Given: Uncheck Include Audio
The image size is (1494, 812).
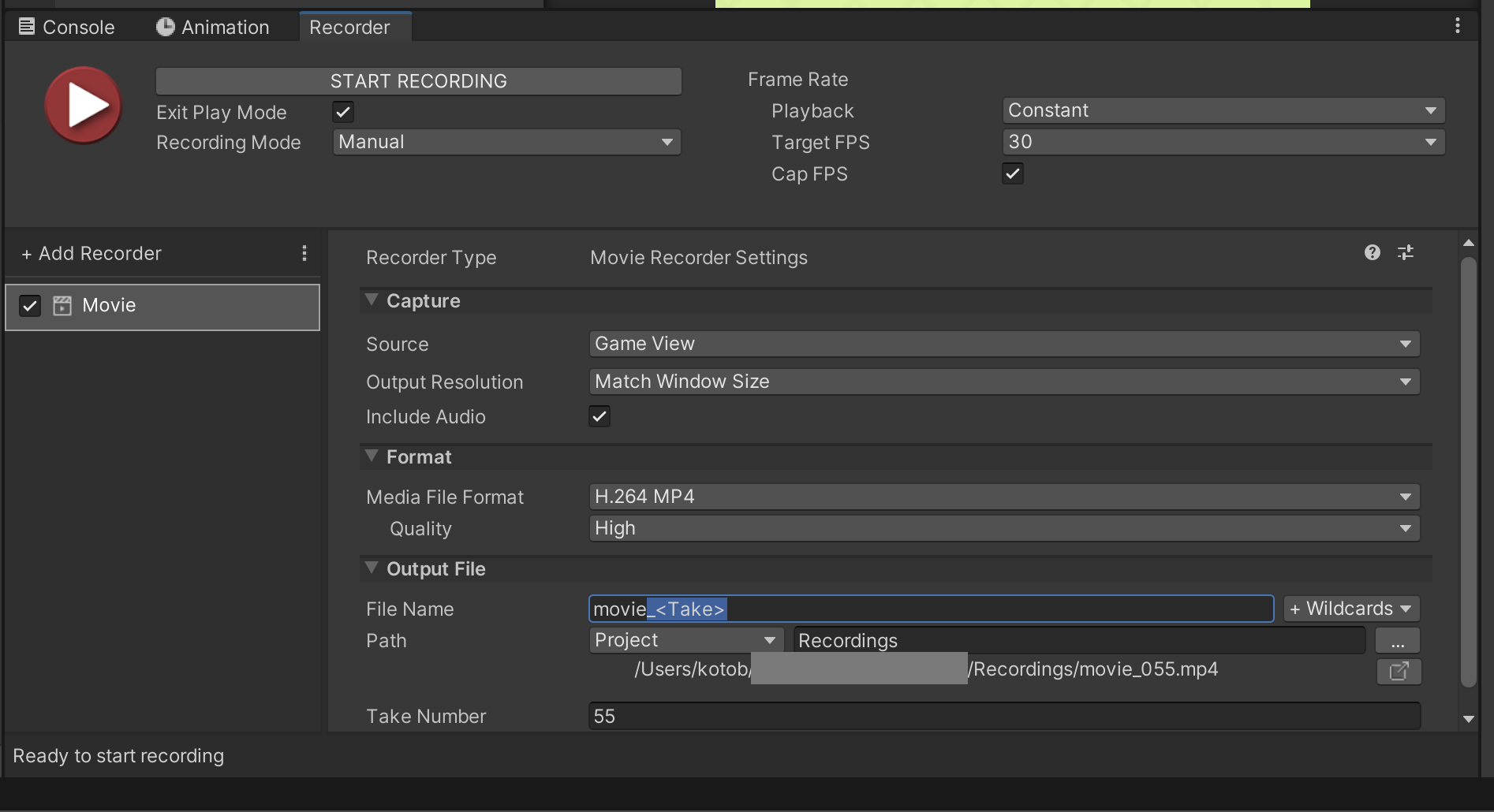Looking at the screenshot, I should tap(599, 416).
